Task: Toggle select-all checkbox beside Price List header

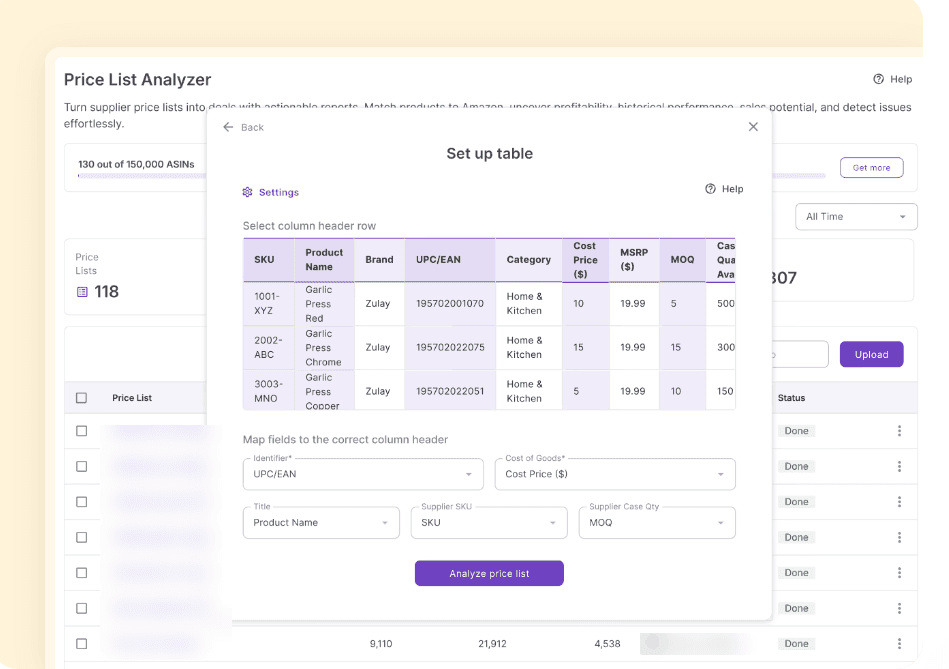Action: 82,398
